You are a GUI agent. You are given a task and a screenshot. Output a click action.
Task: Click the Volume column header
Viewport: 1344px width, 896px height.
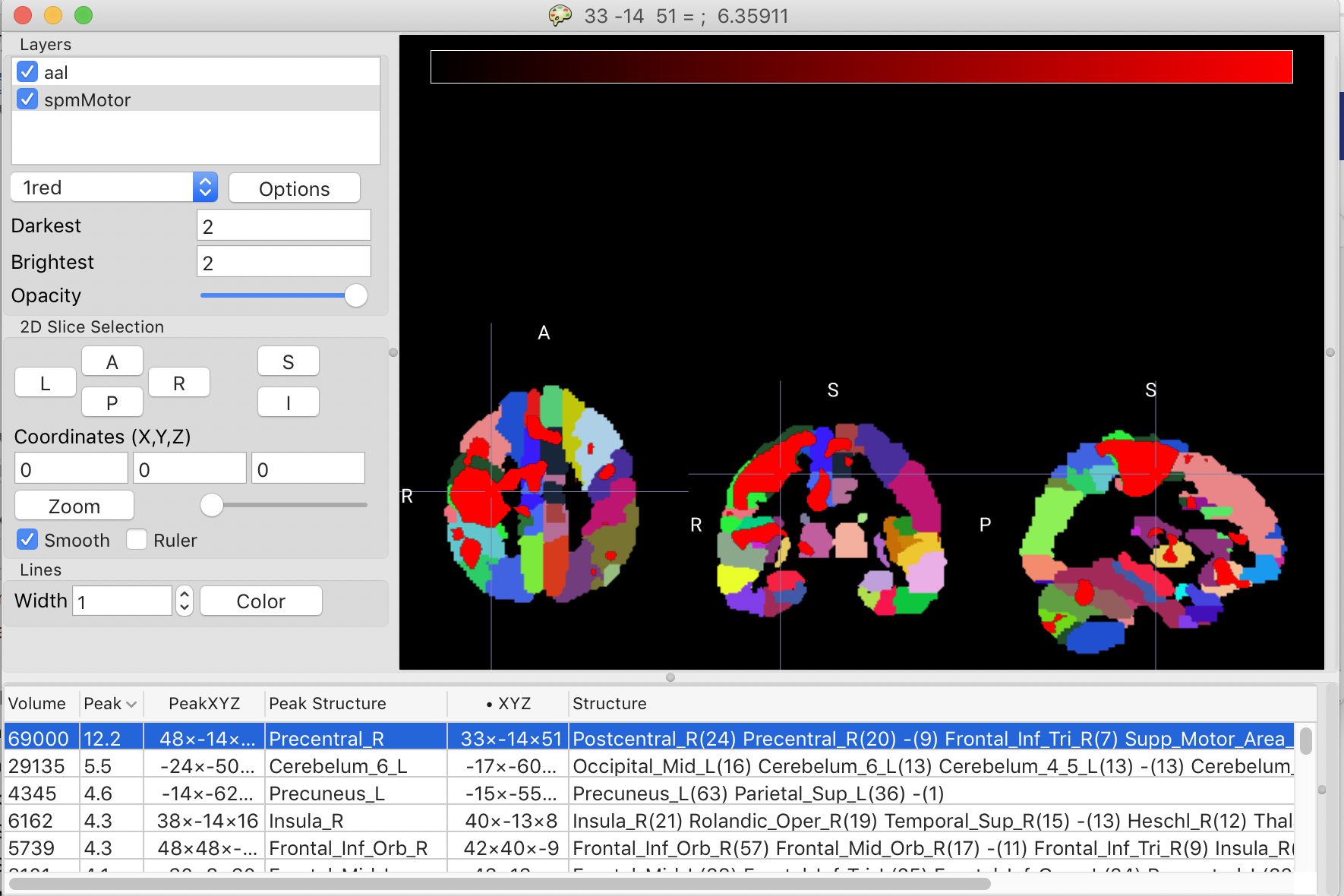pyautogui.click(x=37, y=704)
